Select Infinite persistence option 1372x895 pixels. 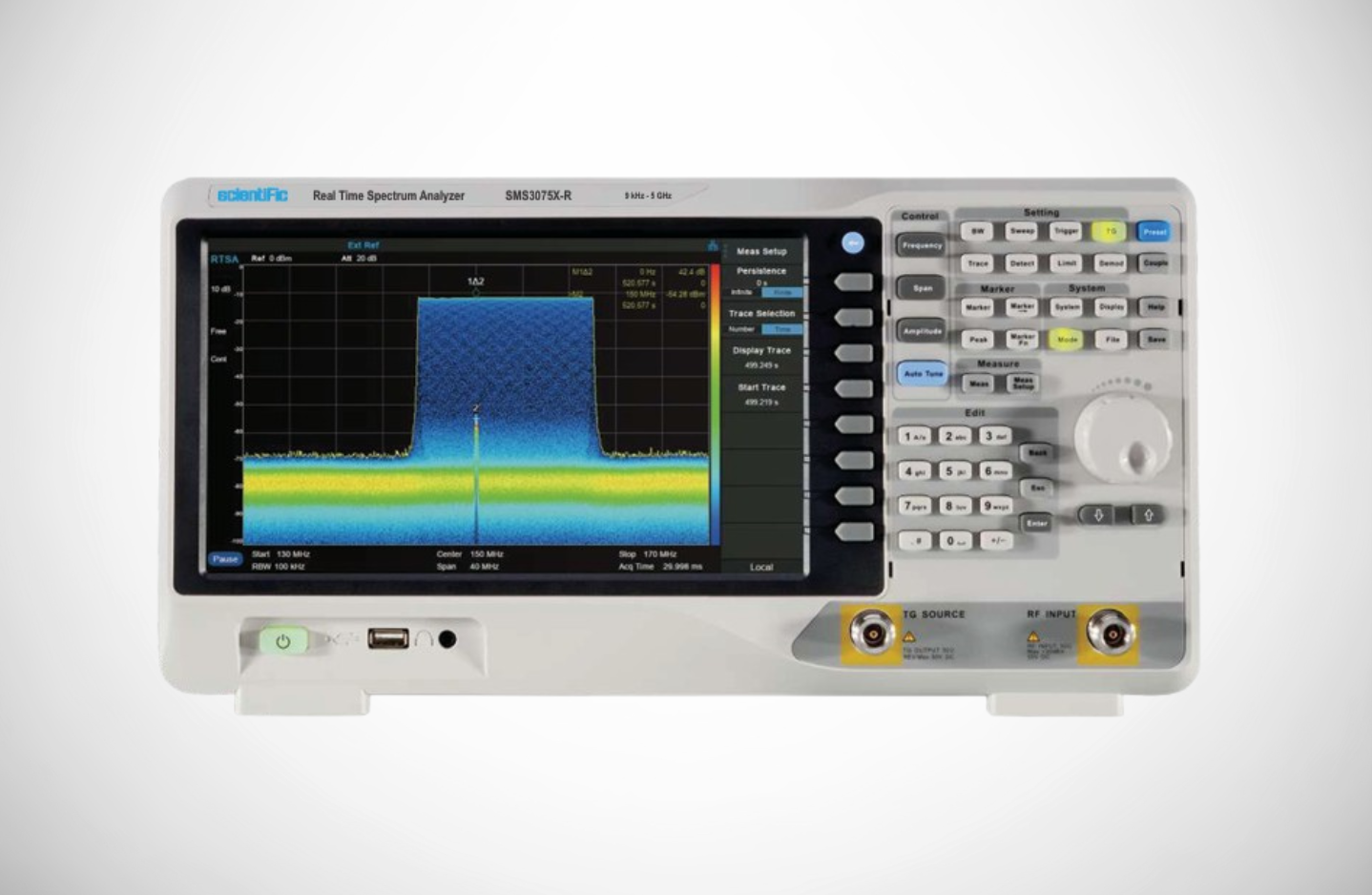pyautogui.click(x=741, y=293)
